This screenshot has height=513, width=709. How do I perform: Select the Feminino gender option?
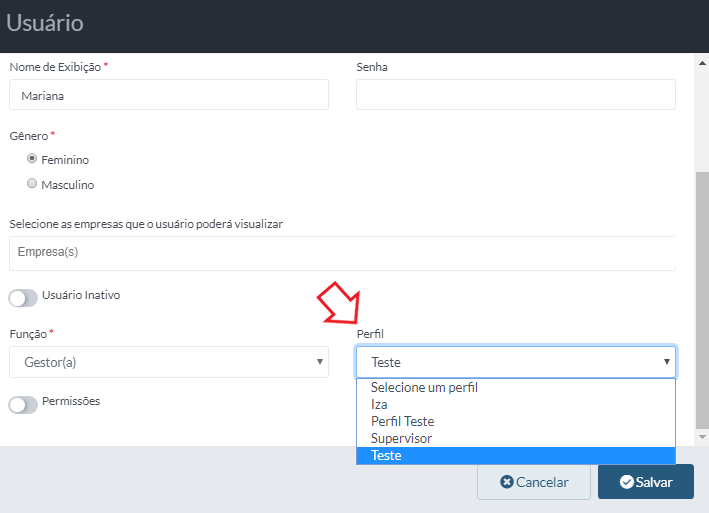pos(32,158)
